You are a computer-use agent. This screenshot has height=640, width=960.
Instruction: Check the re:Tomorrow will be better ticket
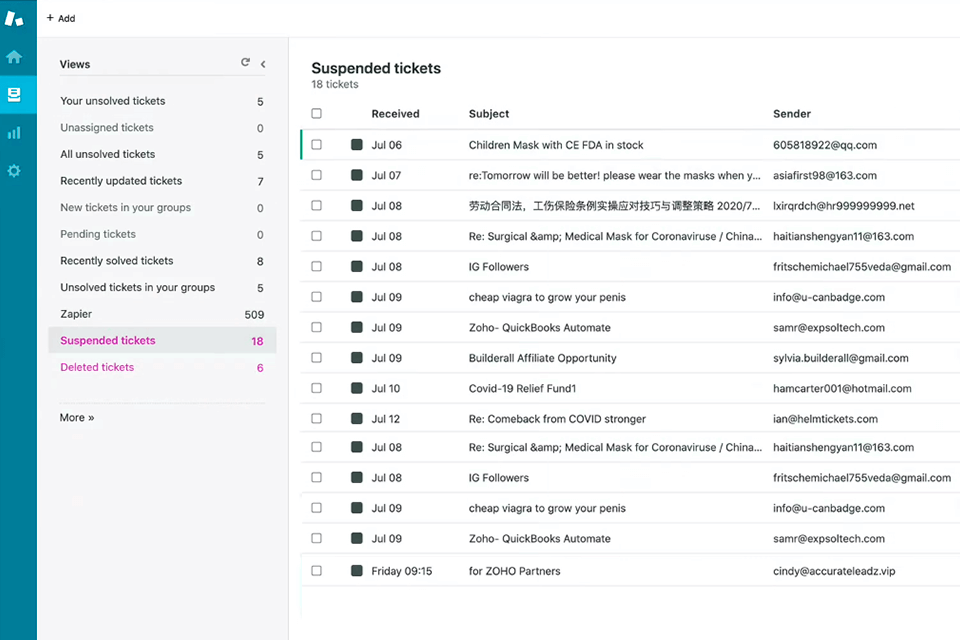click(x=317, y=175)
